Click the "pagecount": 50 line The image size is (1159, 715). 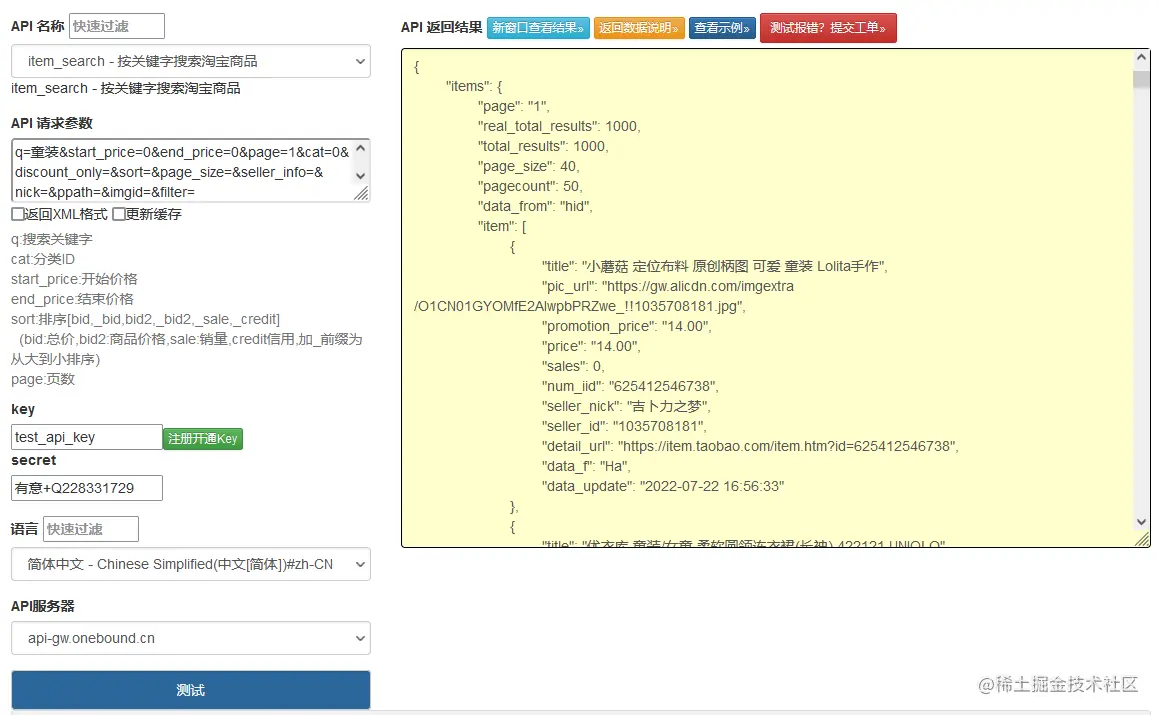point(530,186)
